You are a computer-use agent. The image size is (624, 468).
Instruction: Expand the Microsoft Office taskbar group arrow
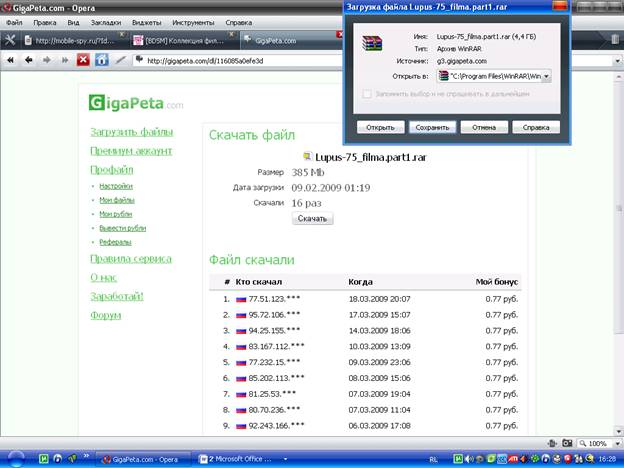(x=285, y=459)
